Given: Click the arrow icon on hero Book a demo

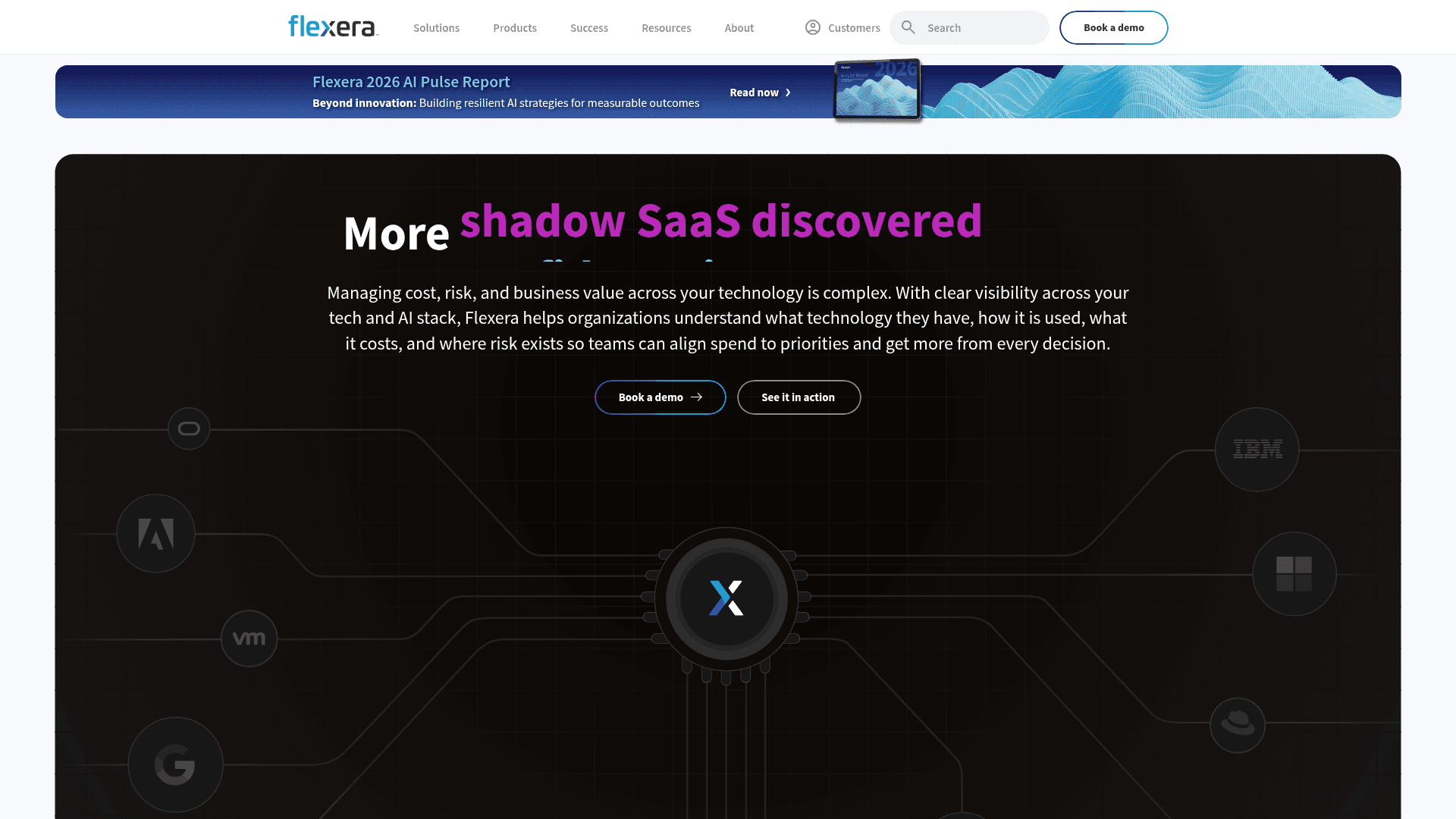Looking at the screenshot, I should tap(696, 397).
